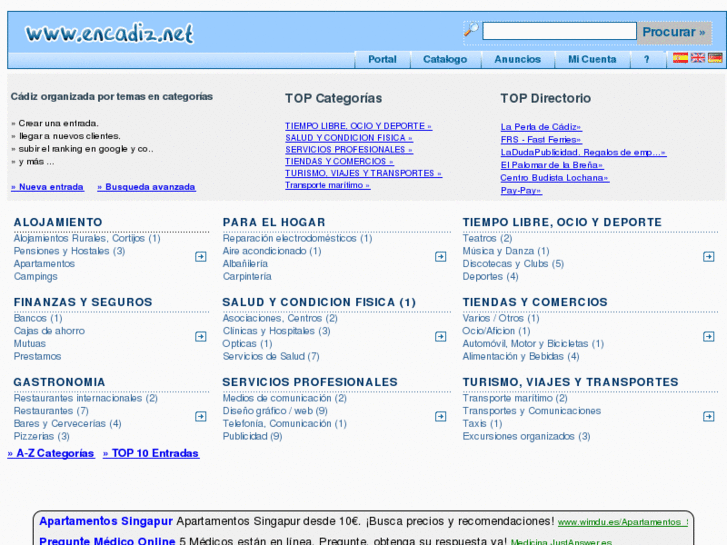Select Teatros (2) subcategory
The image size is (727, 545).
pos(487,238)
